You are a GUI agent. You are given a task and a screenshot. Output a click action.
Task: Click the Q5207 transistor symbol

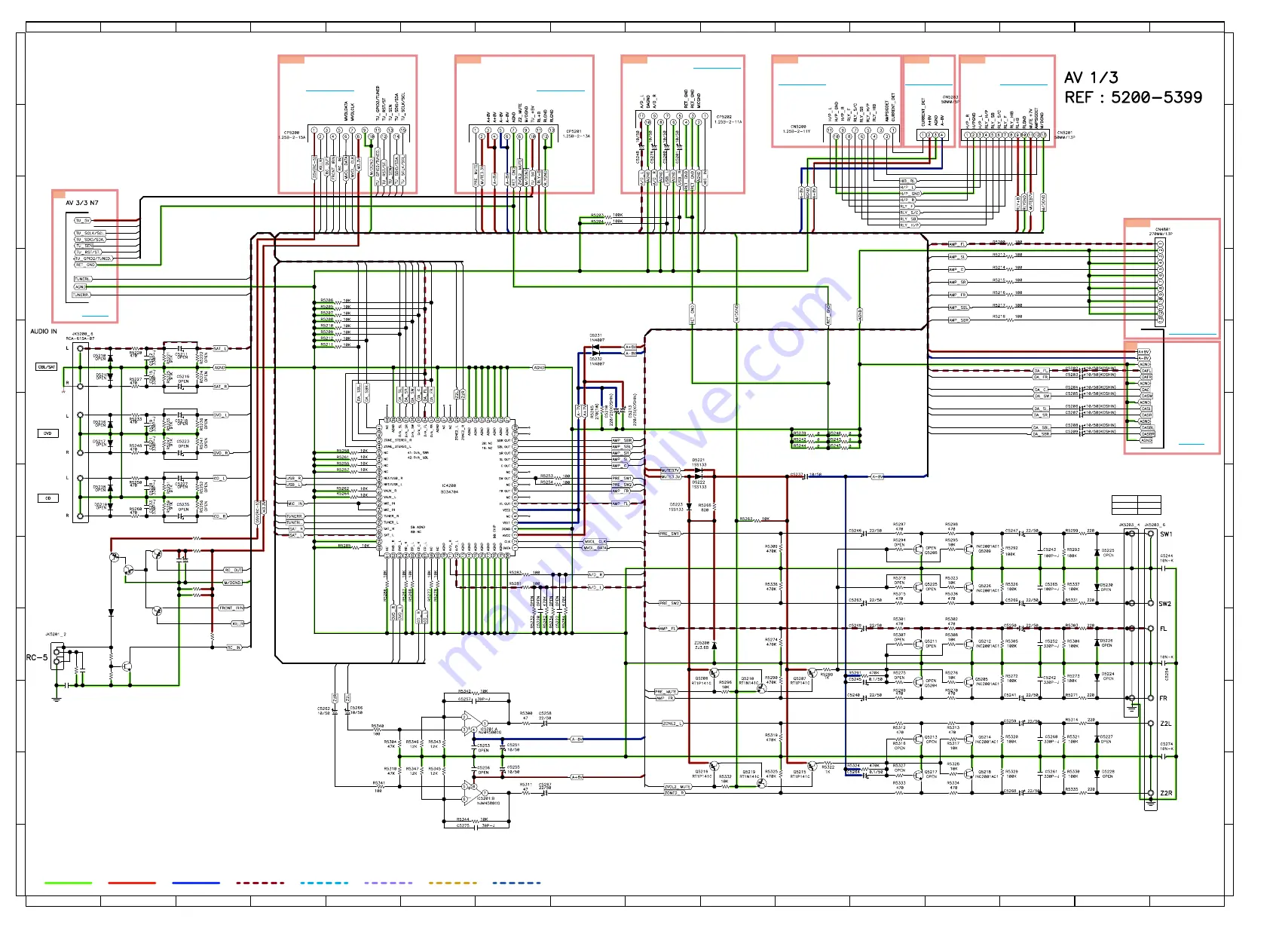(812, 672)
